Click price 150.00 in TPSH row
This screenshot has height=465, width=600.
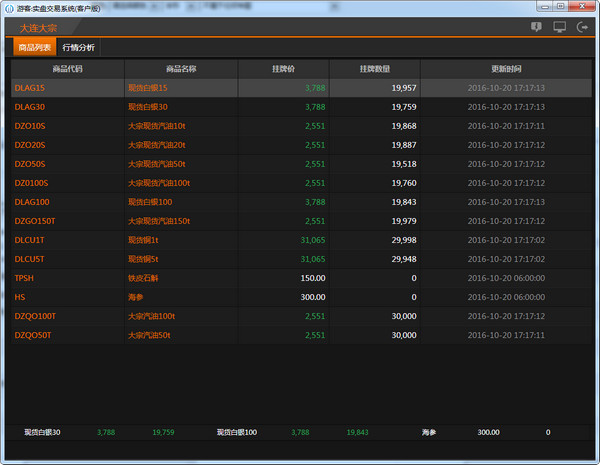(x=313, y=278)
